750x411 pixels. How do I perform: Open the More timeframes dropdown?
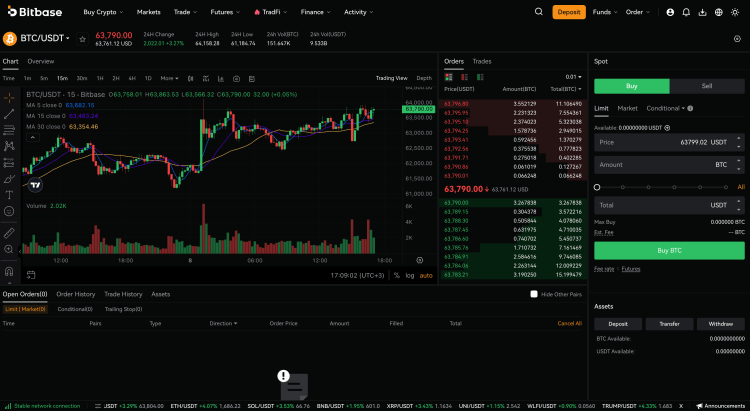click(169, 78)
